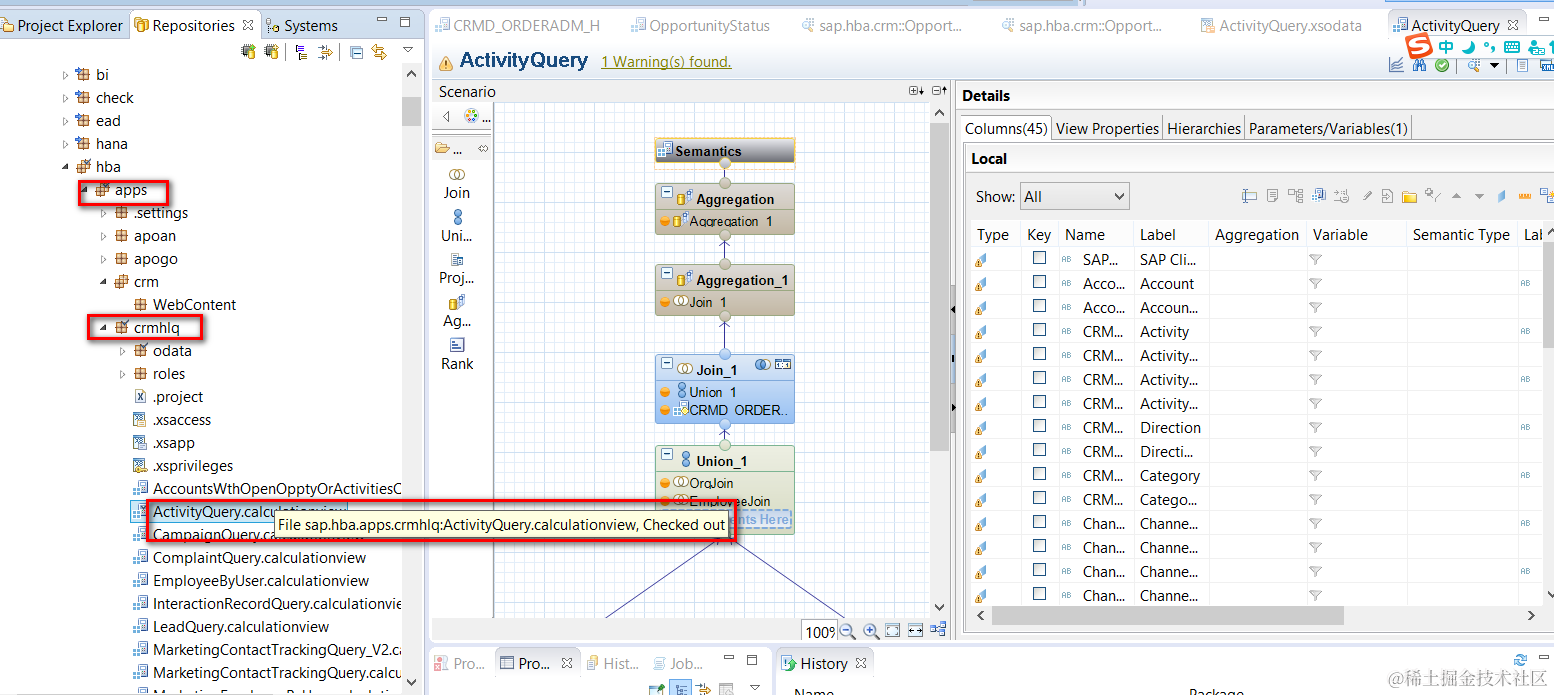The width and height of the screenshot is (1554, 695).
Task: Click the yellow folder icon in the Details toolbar
Action: [1409, 196]
